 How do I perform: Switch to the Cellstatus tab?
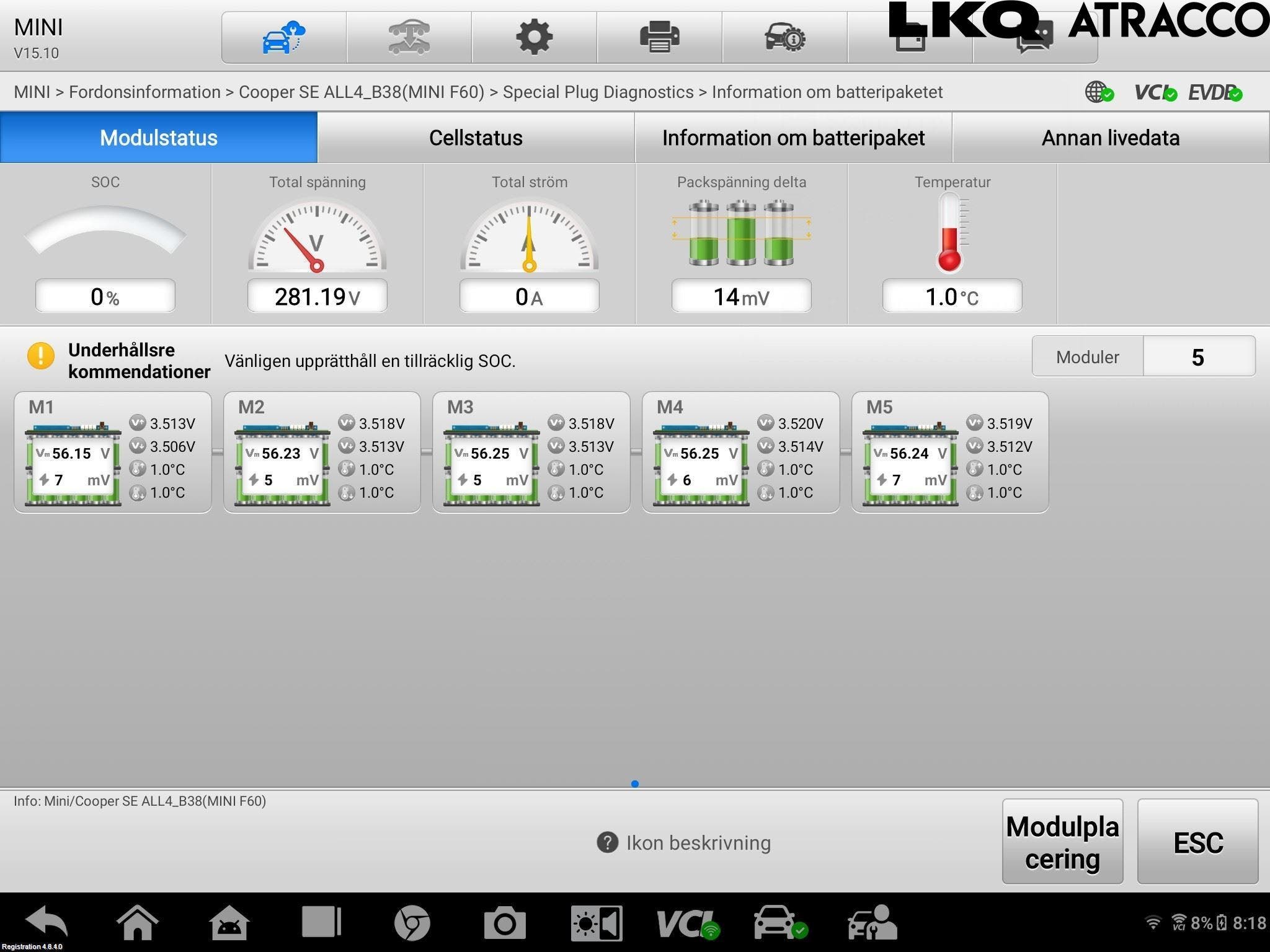pyautogui.click(x=476, y=138)
